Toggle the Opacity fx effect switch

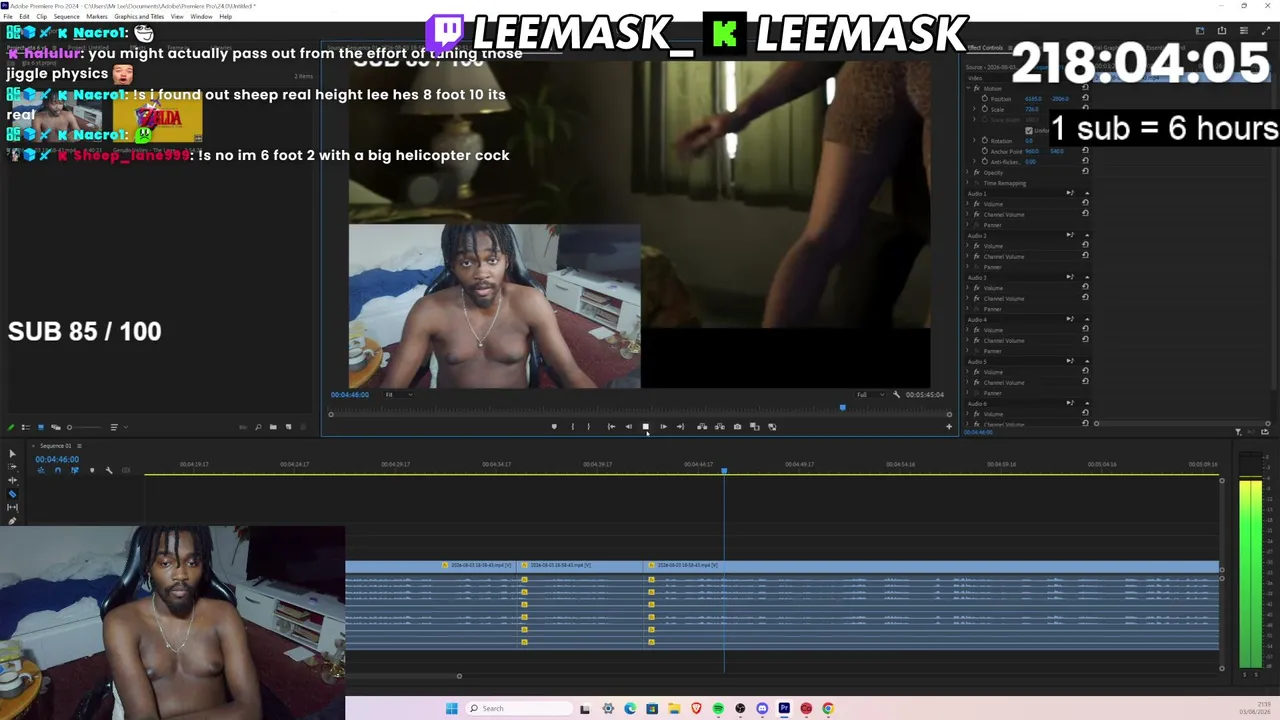pyautogui.click(x=977, y=172)
